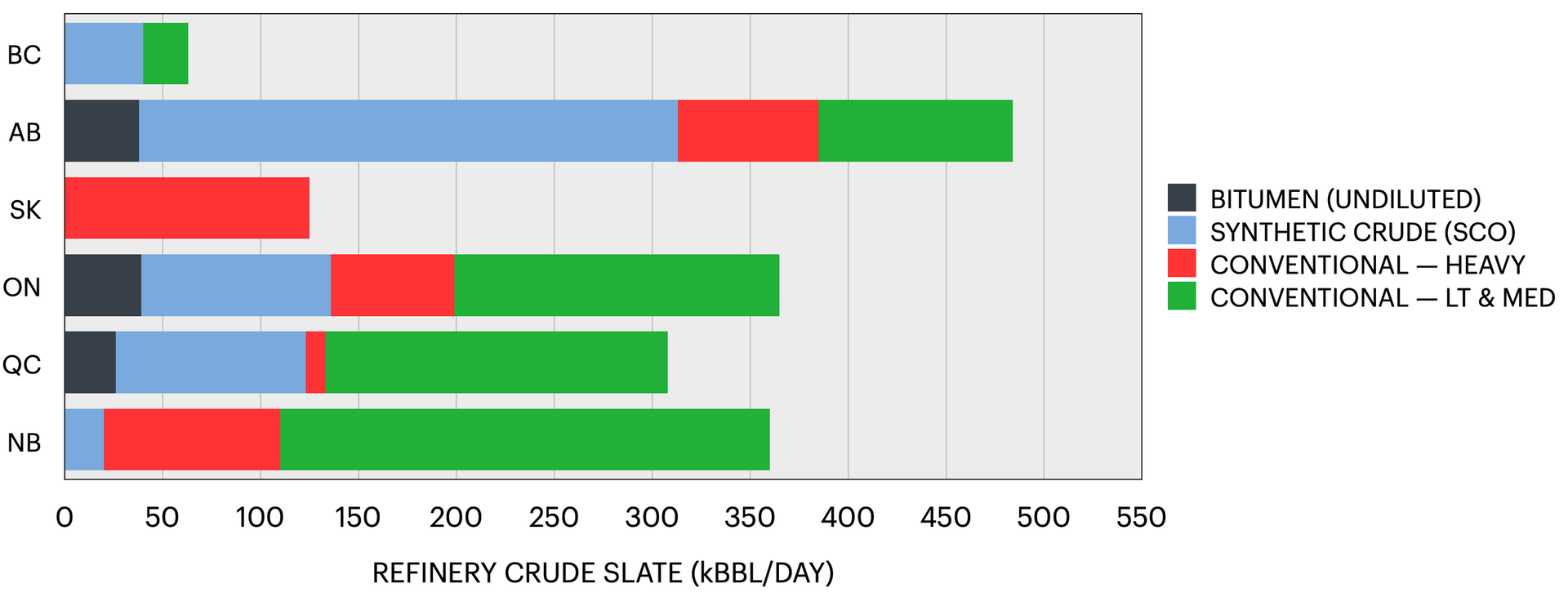Select the blue SCO segment of NB bar

pos(84,440)
